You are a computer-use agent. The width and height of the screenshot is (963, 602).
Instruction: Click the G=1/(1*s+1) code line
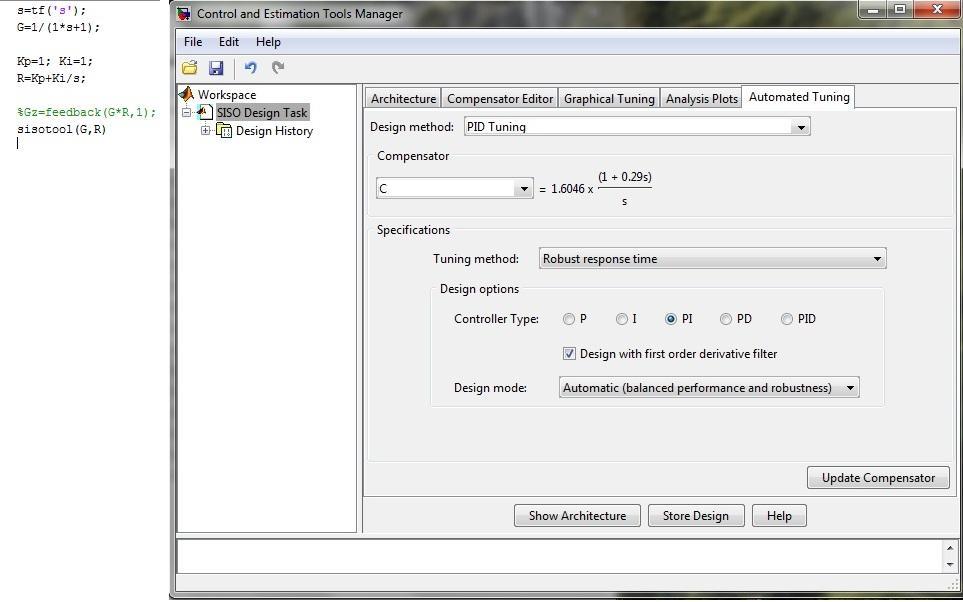[x=58, y=27]
